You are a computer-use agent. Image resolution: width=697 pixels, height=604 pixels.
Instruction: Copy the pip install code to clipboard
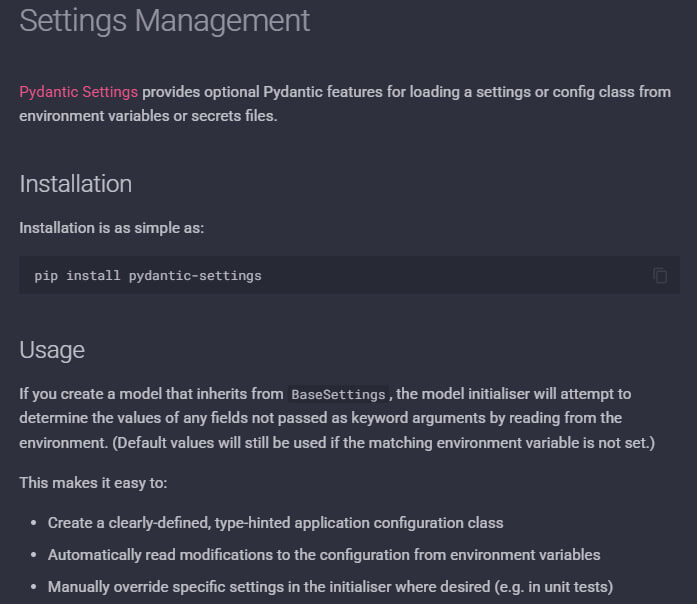pyautogui.click(x=660, y=275)
